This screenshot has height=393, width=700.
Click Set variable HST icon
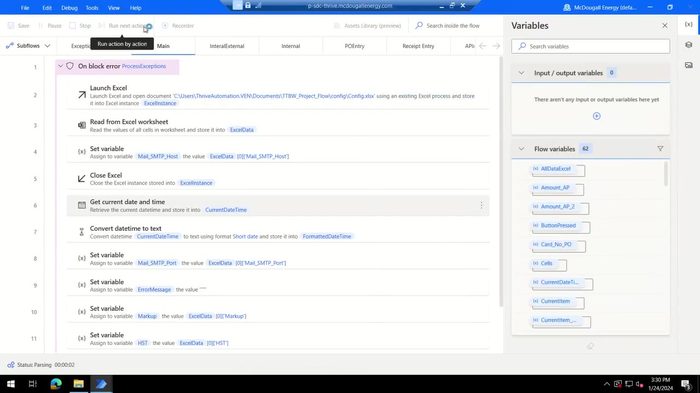click(x=82, y=339)
